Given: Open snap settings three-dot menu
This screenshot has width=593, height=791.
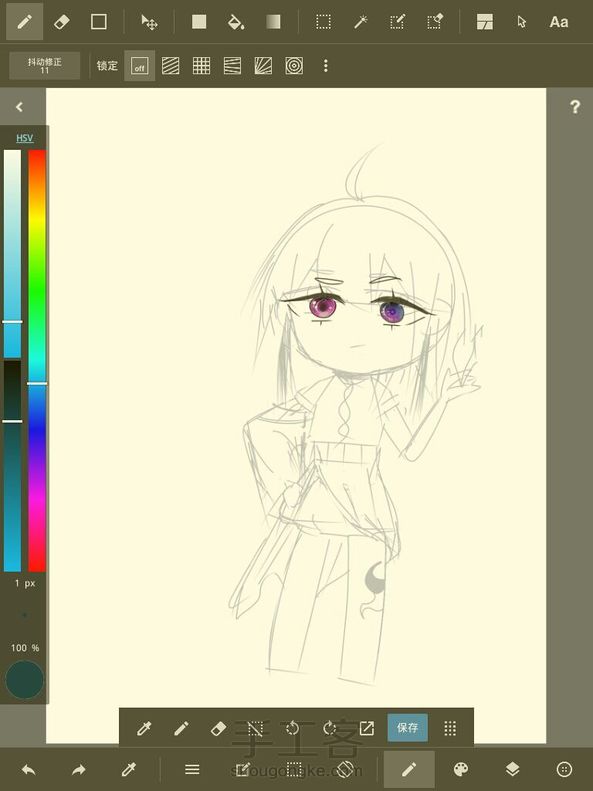Looking at the screenshot, I should point(326,66).
